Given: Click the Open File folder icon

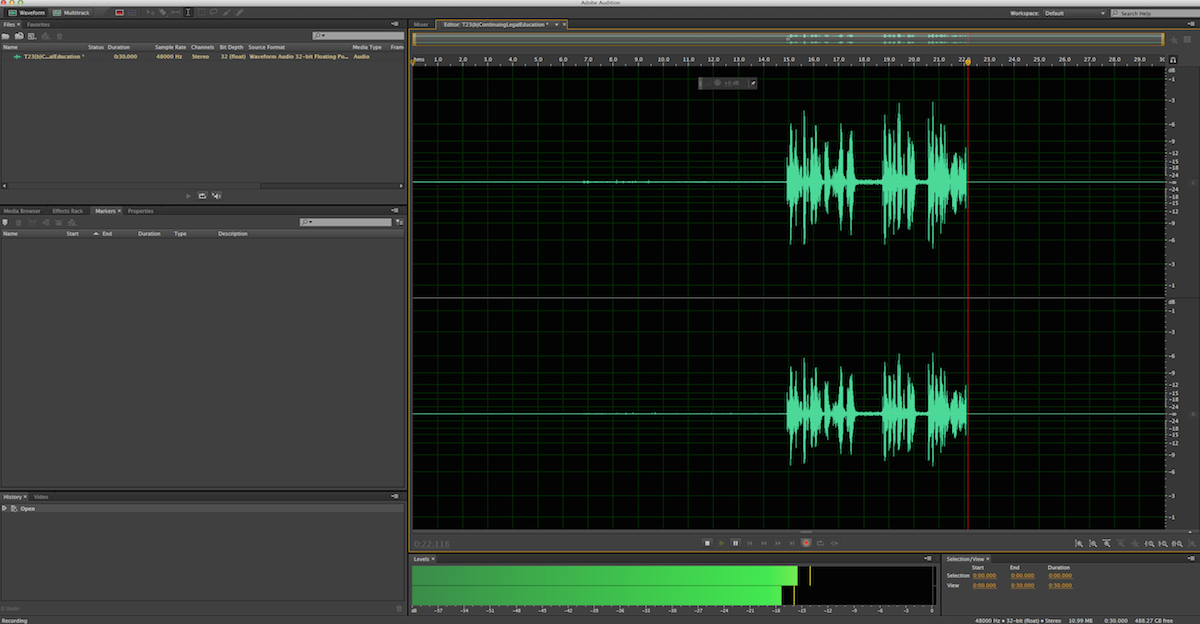Looking at the screenshot, I should tap(6, 36).
